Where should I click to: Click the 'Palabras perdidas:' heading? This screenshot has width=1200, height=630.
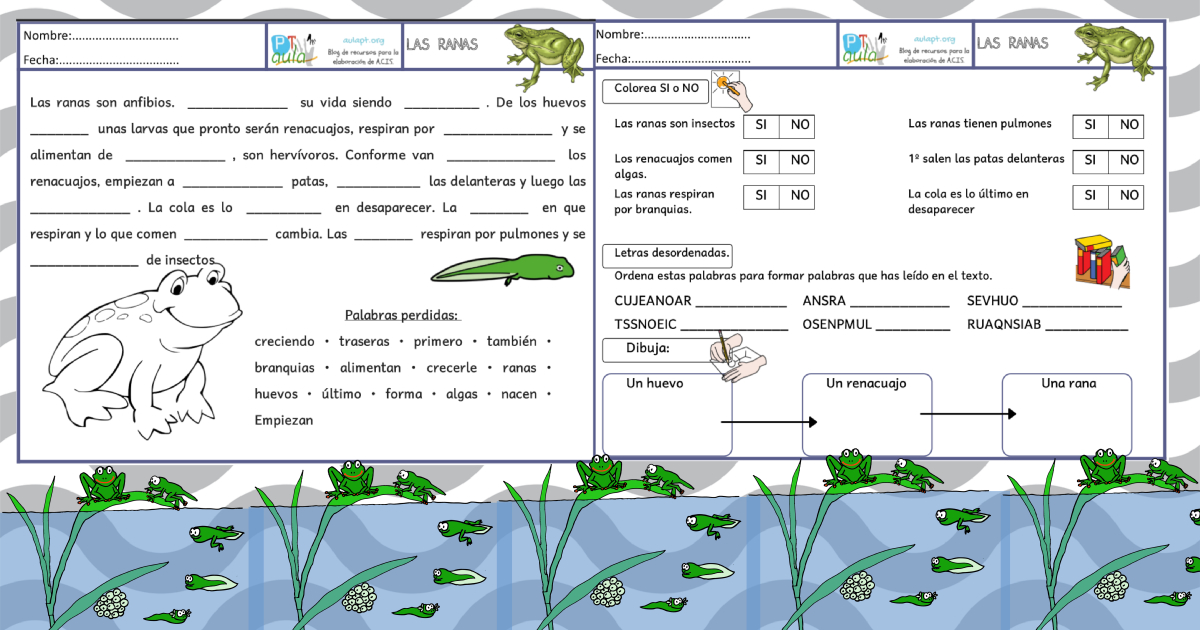pyautogui.click(x=402, y=315)
